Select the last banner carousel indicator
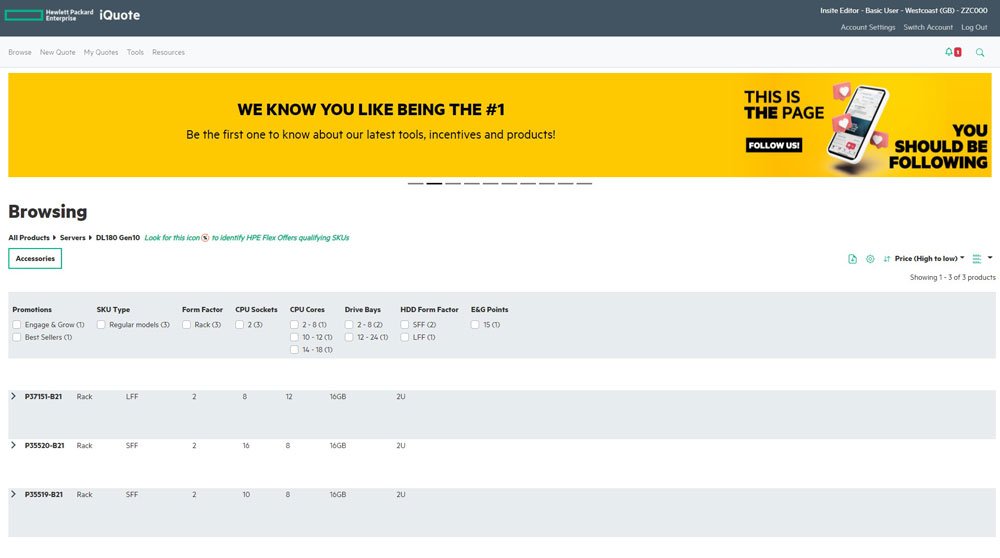This screenshot has width=1000, height=558. coord(584,184)
